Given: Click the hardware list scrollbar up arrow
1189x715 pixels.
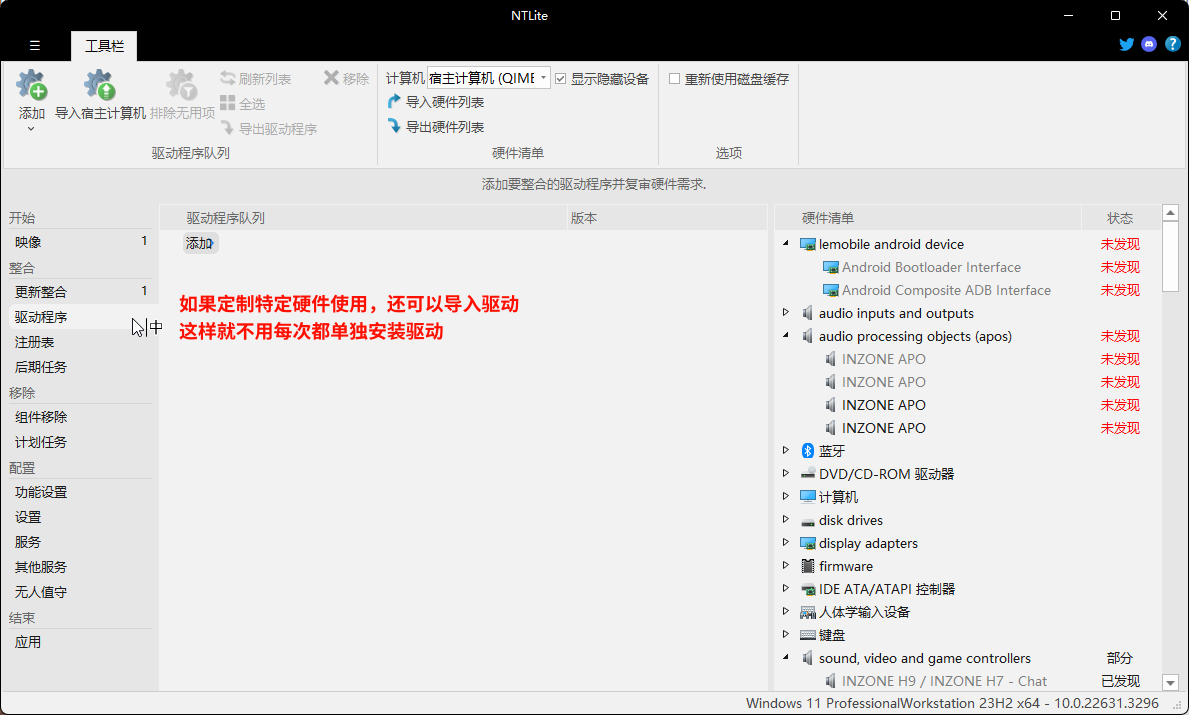Looking at the screenshot, I should pyautogui.click(x=1170, y=213).
